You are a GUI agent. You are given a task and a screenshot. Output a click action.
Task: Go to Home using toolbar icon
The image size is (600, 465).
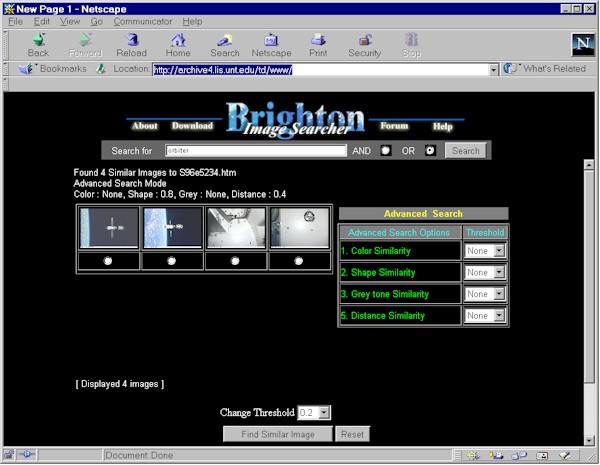pos(179,44)
